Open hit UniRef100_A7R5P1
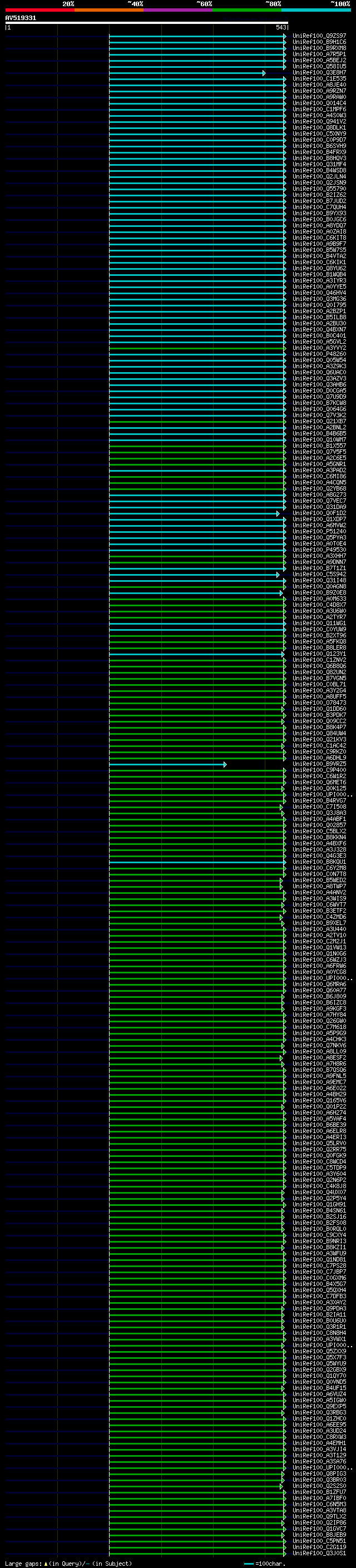 (x=319, y=55)
